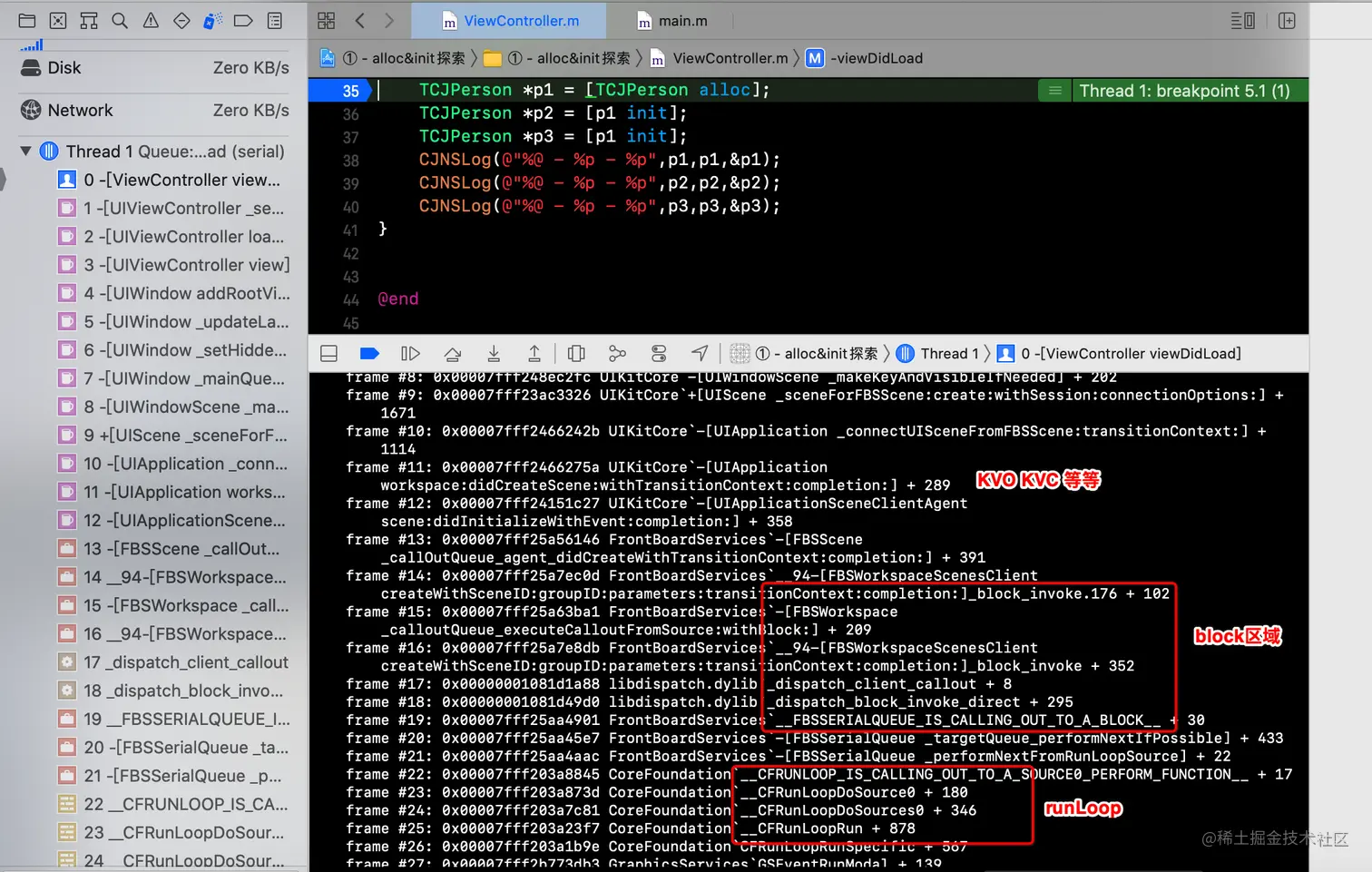Open the process crumb in the debug bar
This screenshot has width=1372, height=872.
pos(805,354)
